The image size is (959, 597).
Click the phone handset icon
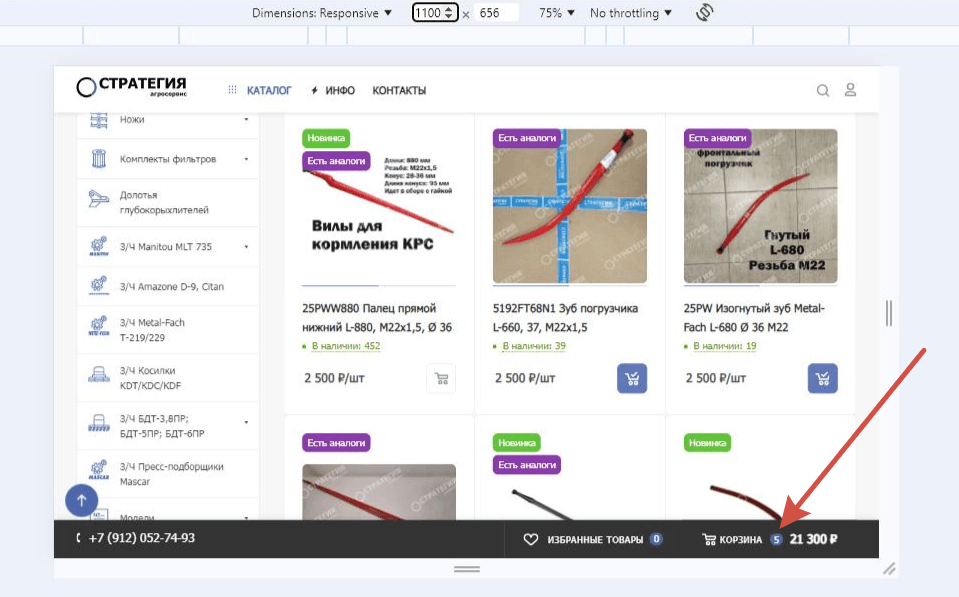(78, 538)
